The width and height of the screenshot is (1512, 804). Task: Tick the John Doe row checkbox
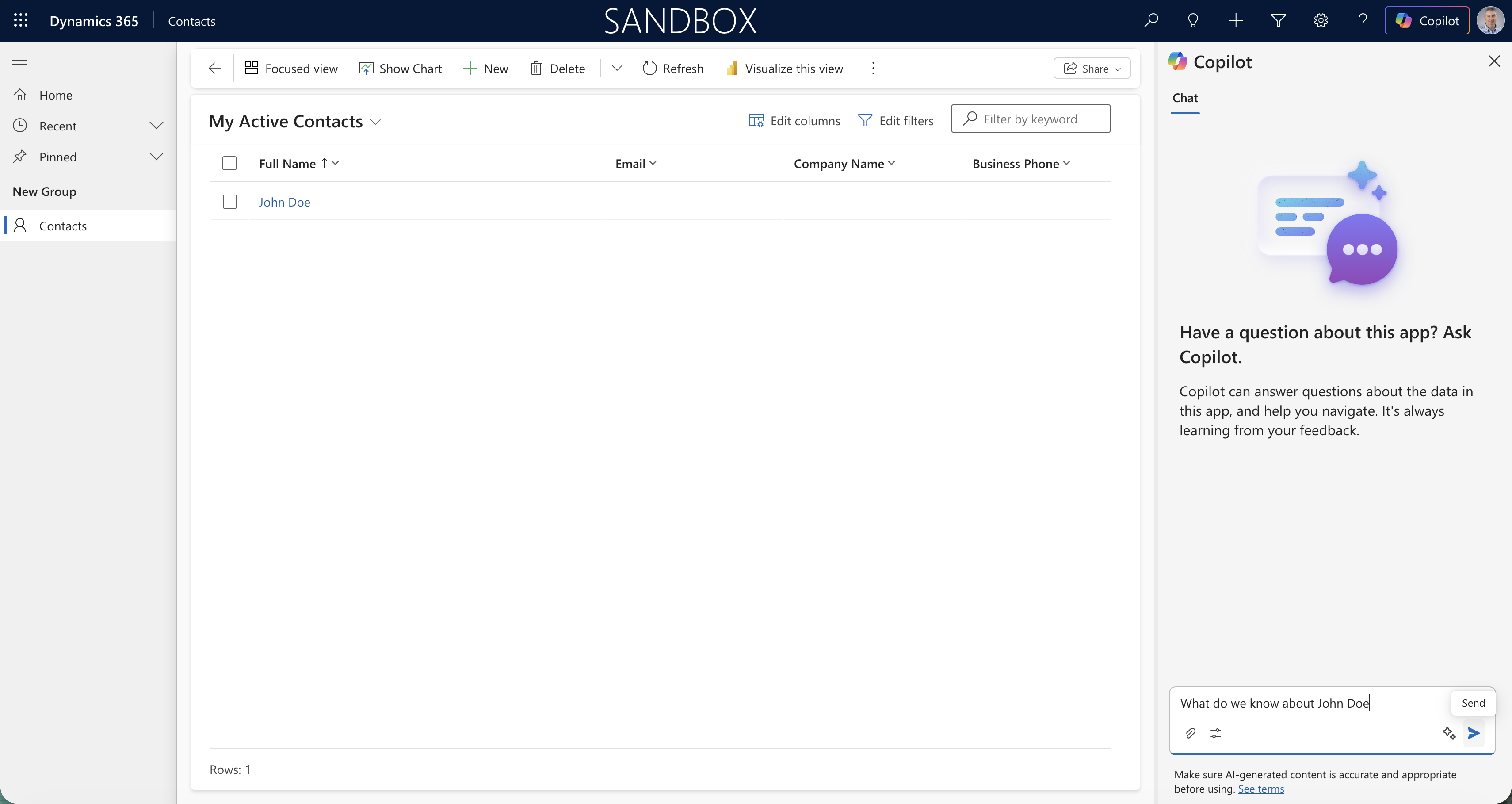[x=229, y=201]
